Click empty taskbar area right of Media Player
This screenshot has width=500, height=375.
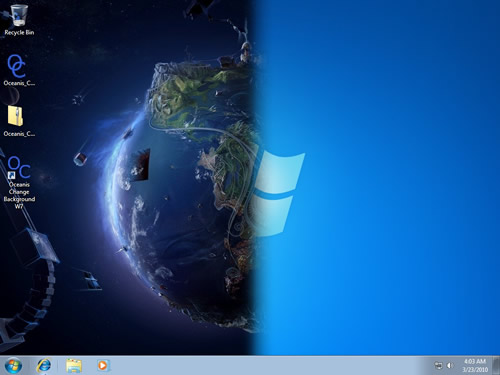[267, 366]
